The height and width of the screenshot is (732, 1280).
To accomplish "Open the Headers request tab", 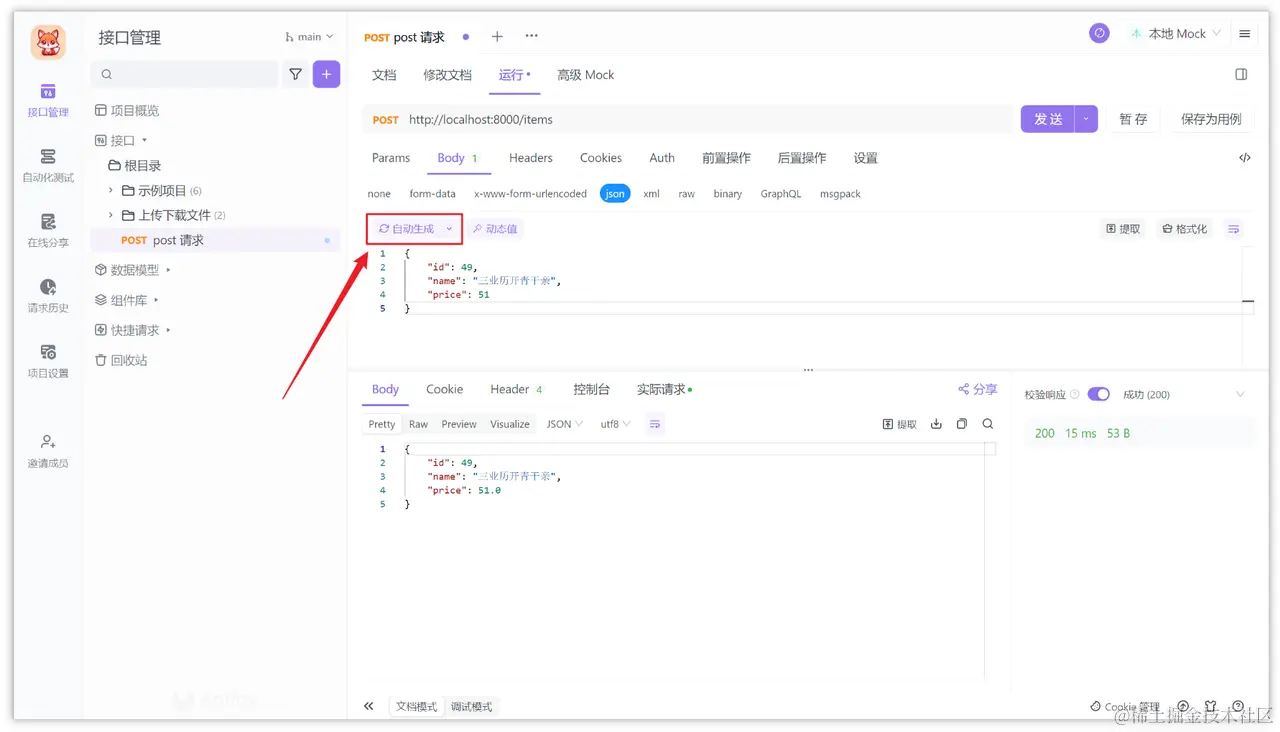I will tap(530, 158).
